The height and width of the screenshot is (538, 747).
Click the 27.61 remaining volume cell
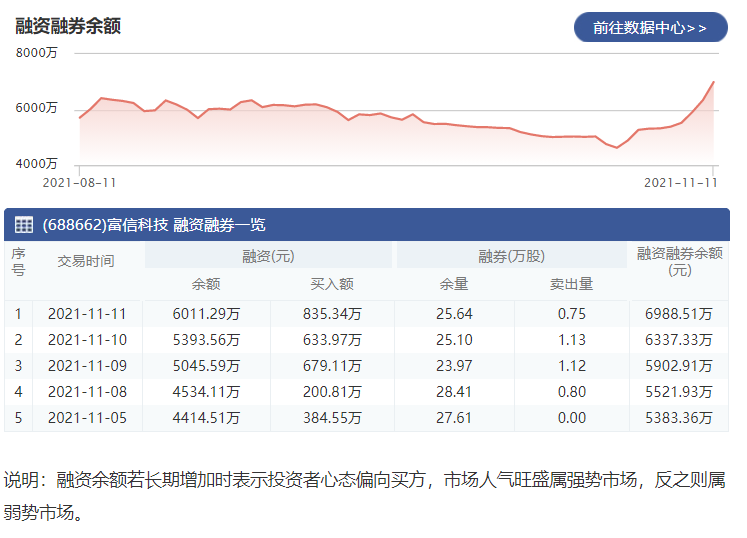pyautogui.click(x=454, y=418)
